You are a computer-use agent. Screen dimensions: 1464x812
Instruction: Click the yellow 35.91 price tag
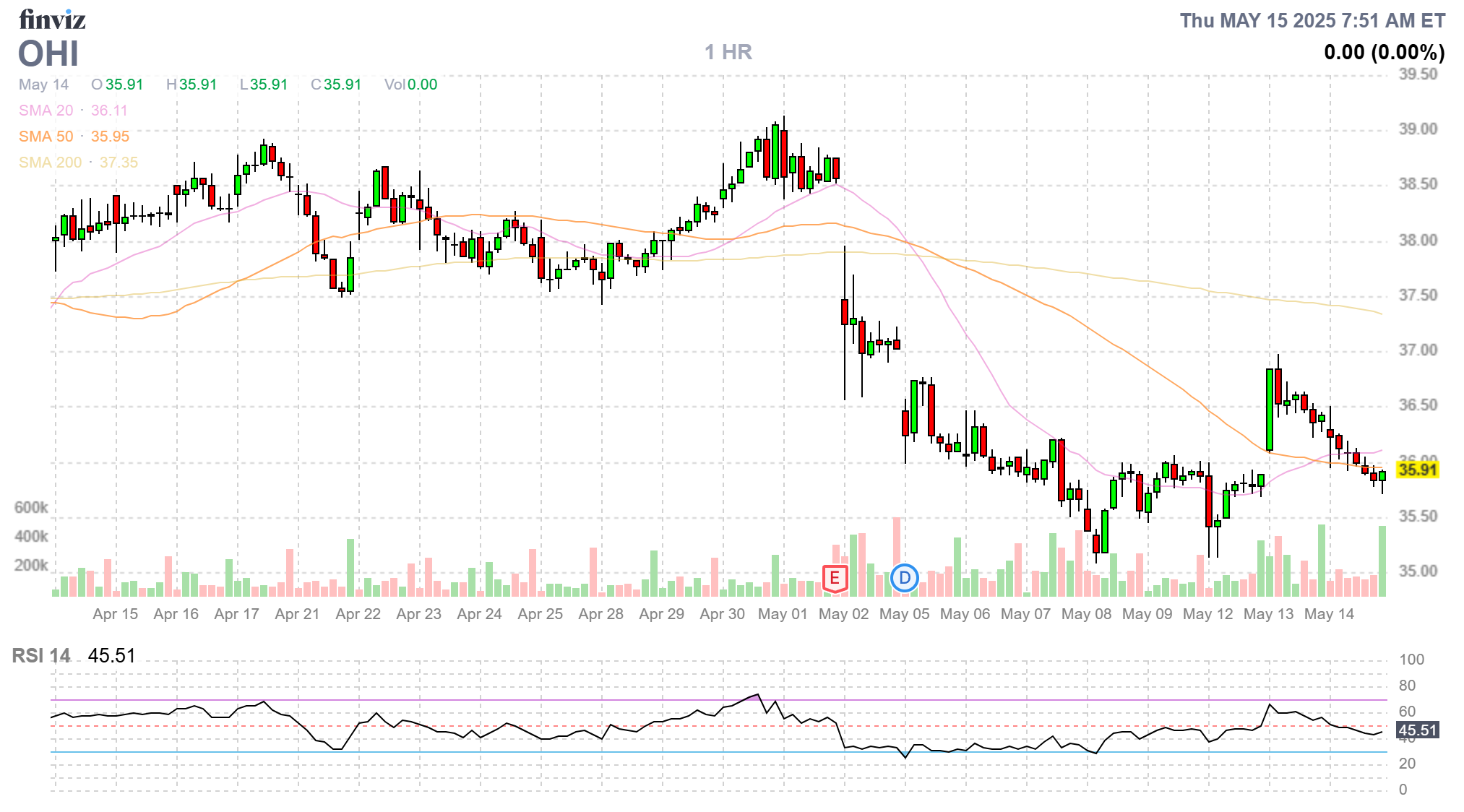point(1417,470)
